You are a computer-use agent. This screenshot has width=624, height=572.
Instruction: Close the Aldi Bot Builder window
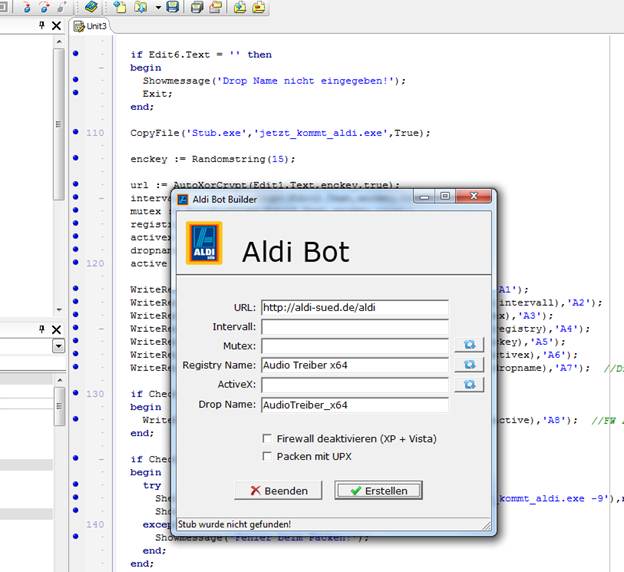point(474,196)
